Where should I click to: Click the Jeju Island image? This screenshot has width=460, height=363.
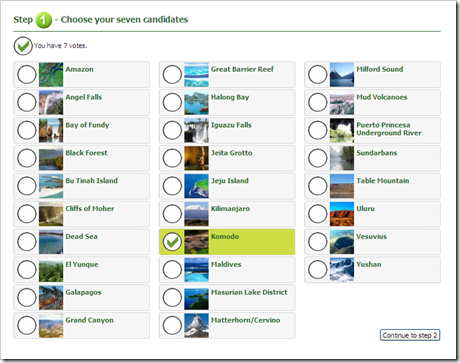(196, 186)
